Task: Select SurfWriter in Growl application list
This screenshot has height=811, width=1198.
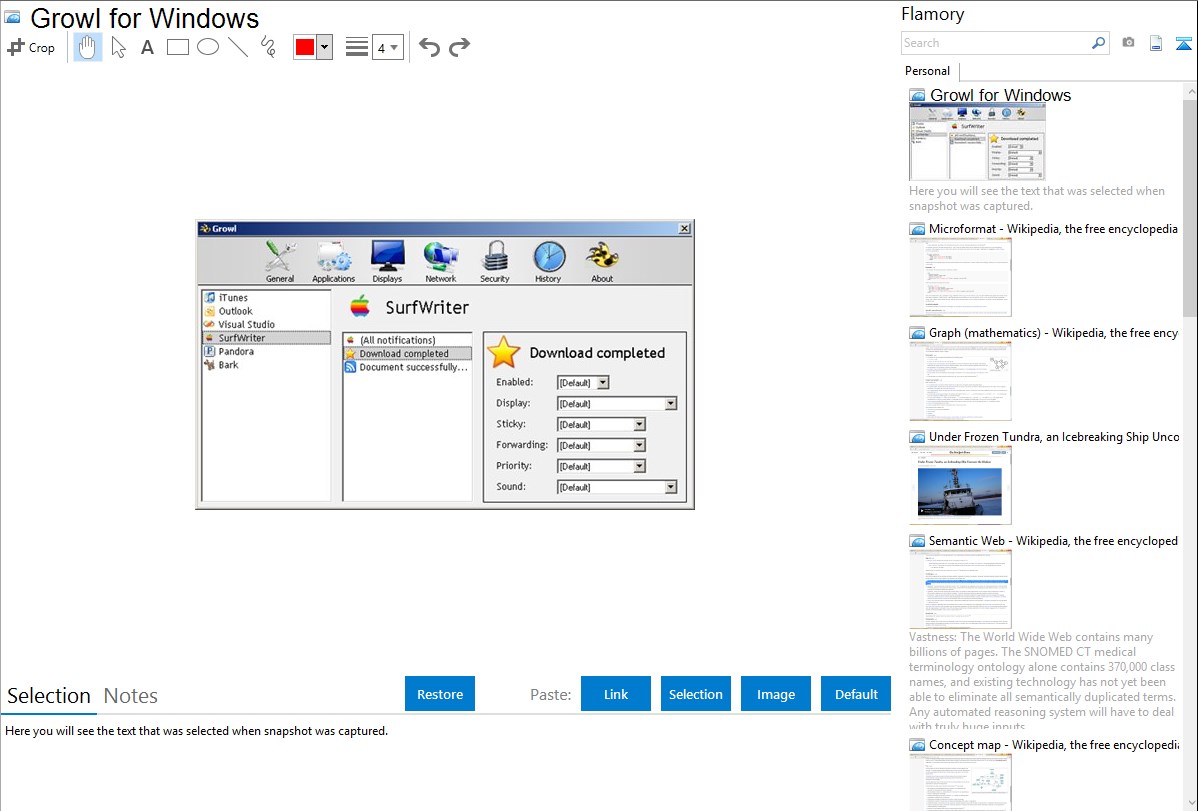Action: (x=266, y=338)
